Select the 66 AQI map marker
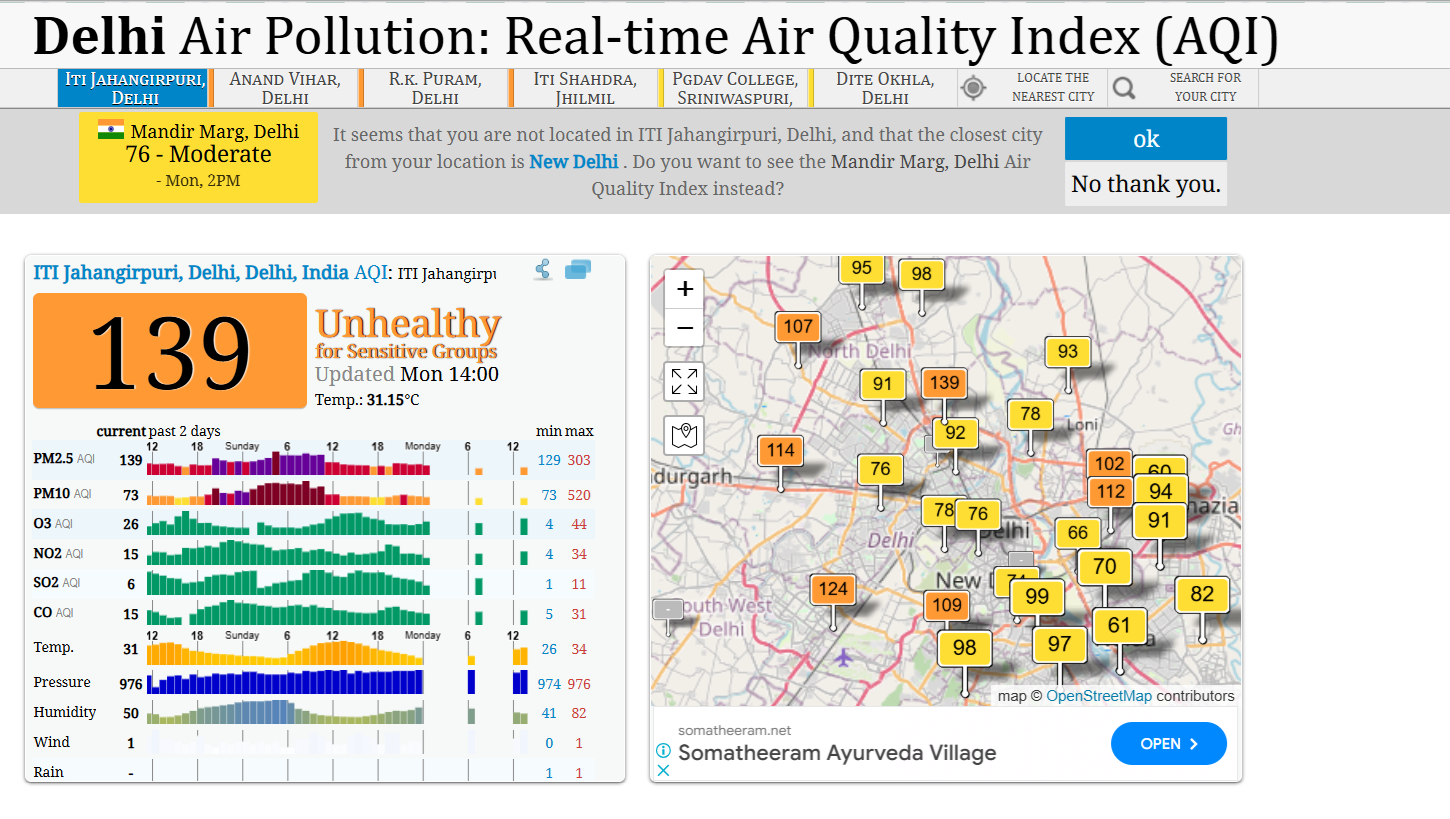The height and width of the screenshot is (819, 1450). click(1077, 533)
